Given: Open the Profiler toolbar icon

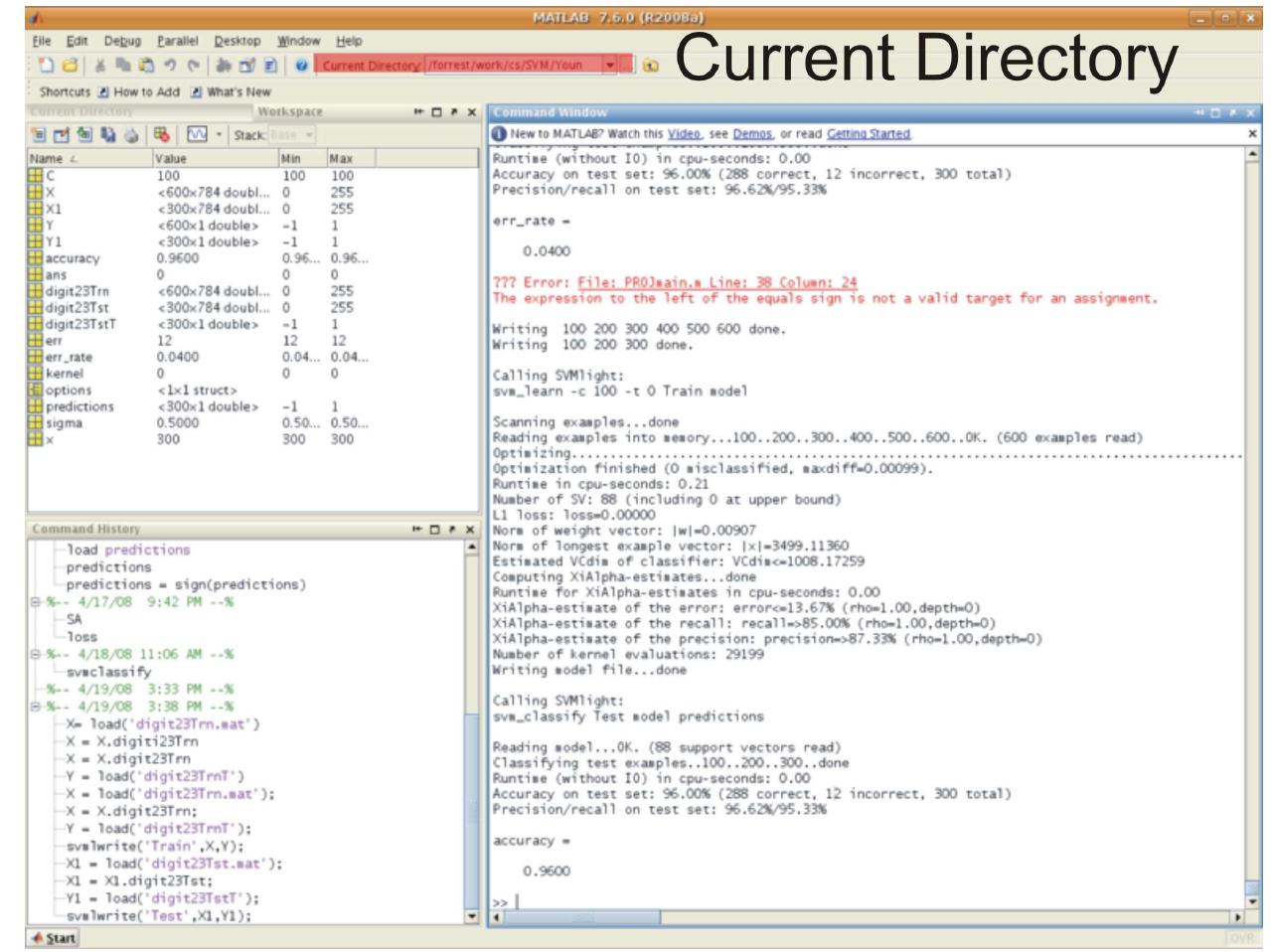Looking at the screenshot, I should [x=269, y=66].
